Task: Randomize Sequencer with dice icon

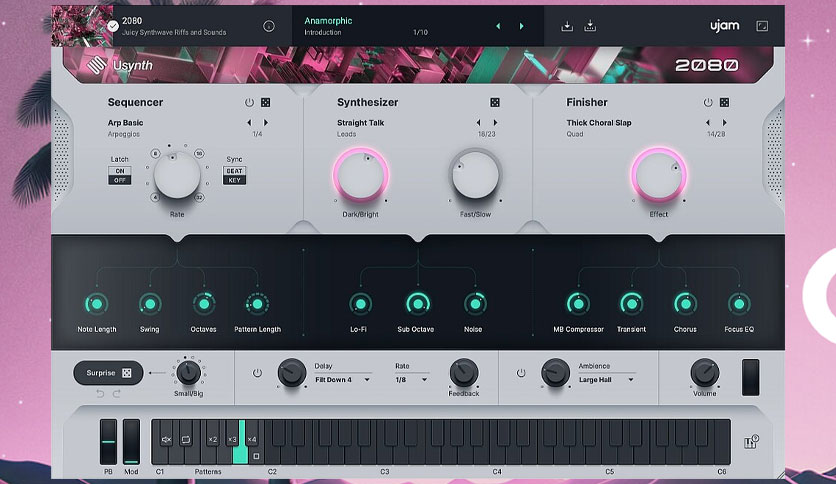Action: (x=266, y=102)
